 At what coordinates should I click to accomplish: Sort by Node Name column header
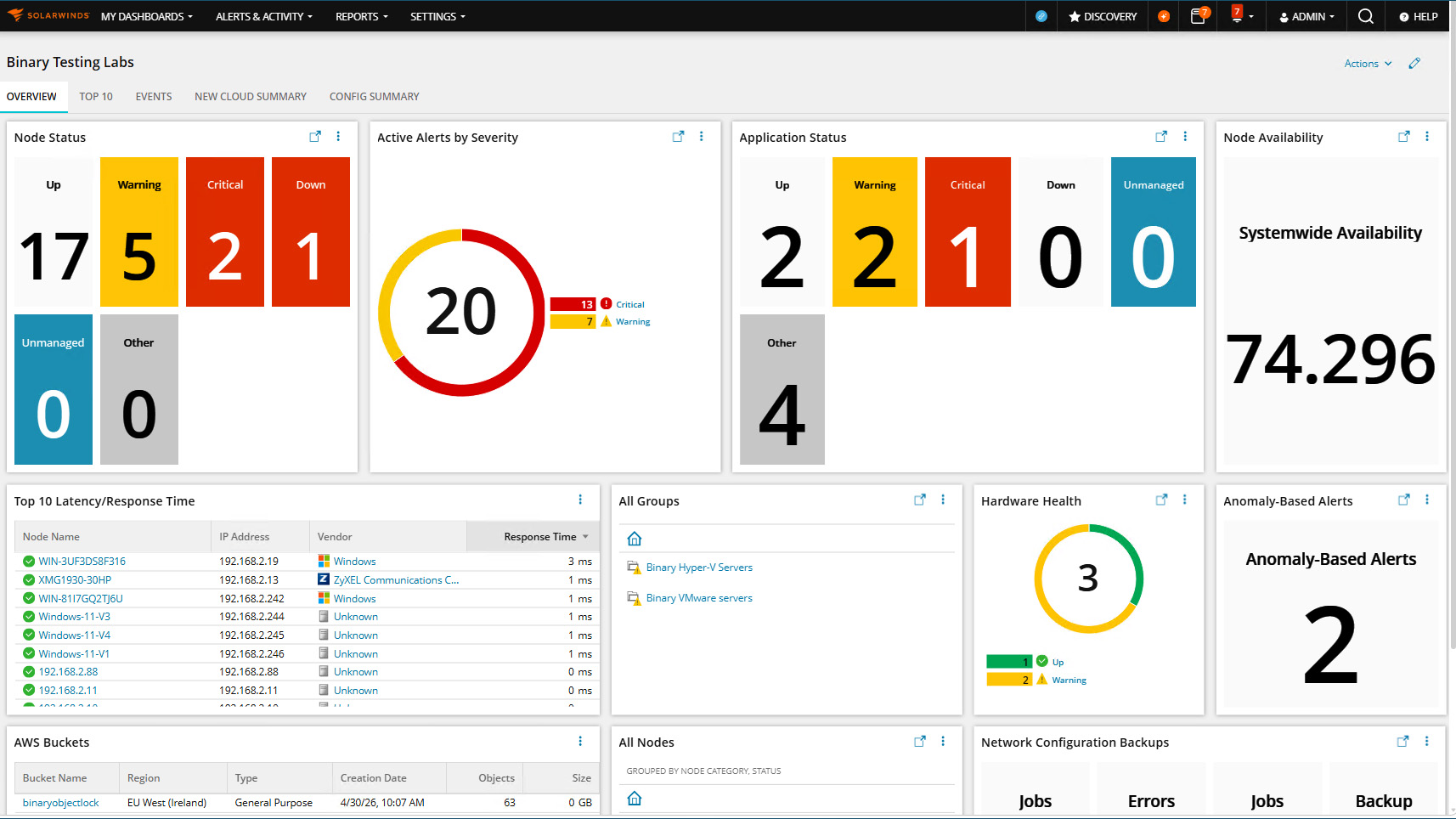pyautogui.click(x=51, y=537)
